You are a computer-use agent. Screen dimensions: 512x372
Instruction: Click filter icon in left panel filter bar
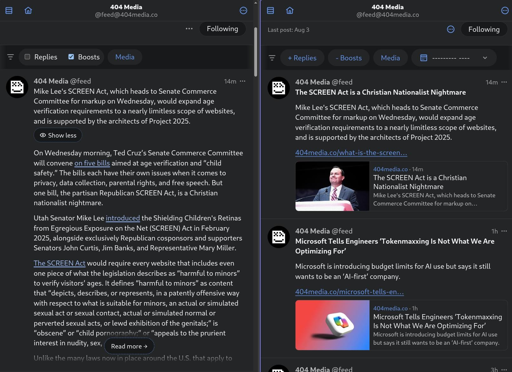[10, 57]
